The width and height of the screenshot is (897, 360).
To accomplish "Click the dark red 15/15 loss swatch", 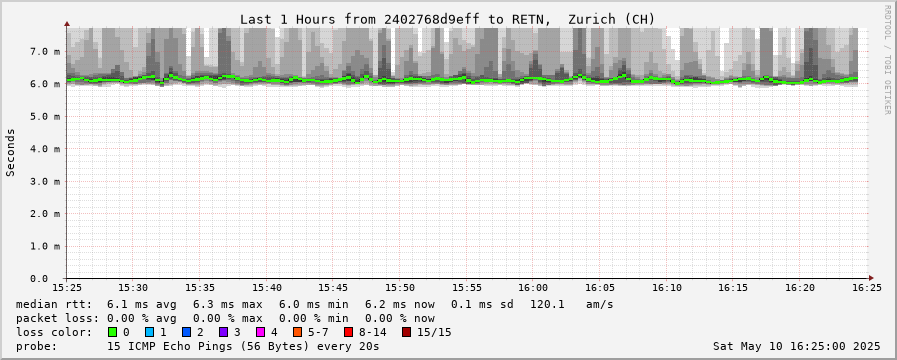I will click(x=406, y=332).
